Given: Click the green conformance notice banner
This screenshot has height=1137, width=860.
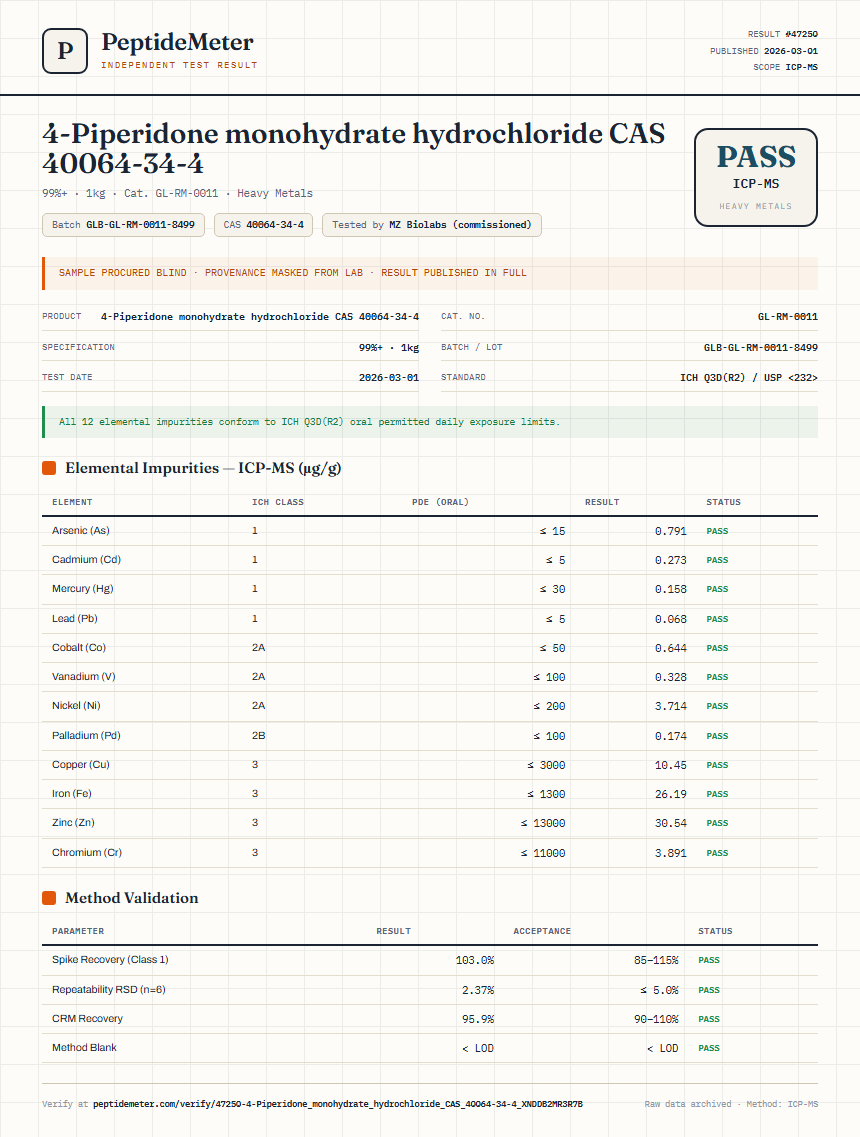Looking at the screenshot, I should 430,422.
